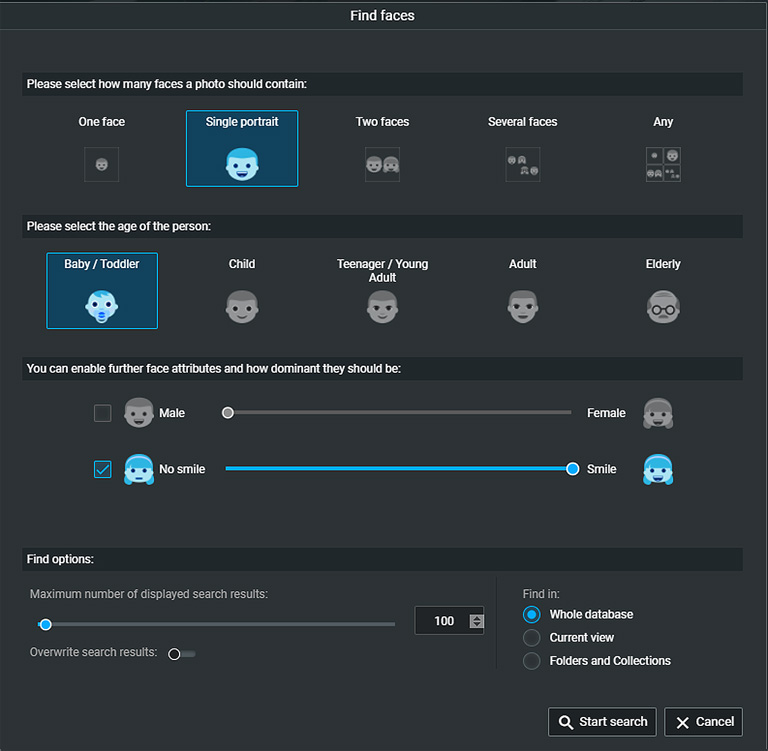Image resolution: width=768 pixels, height=751 pixels.
Task: Enable the Male/Female attribute checkbox
Action: click(x=102, y=413)
